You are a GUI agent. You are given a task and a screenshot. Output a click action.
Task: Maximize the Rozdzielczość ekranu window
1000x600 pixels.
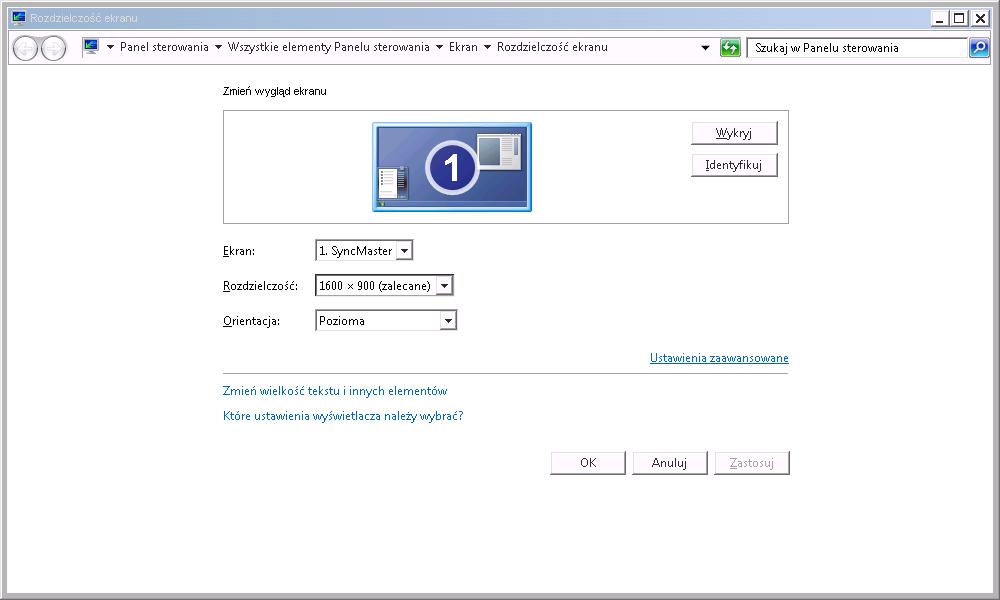pos(959,18)
